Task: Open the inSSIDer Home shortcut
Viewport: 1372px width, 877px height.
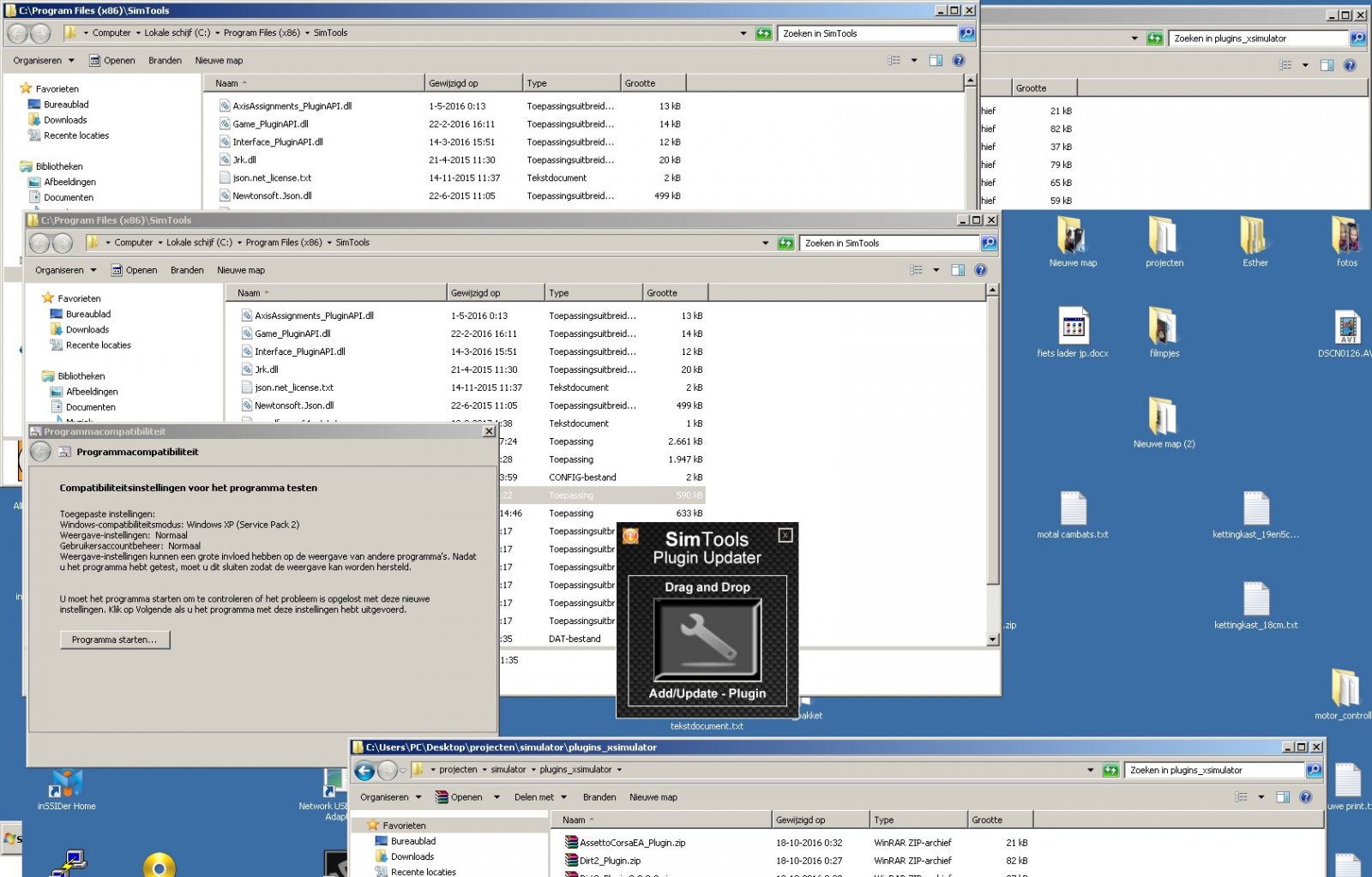Action: click(x=66, y=790)
